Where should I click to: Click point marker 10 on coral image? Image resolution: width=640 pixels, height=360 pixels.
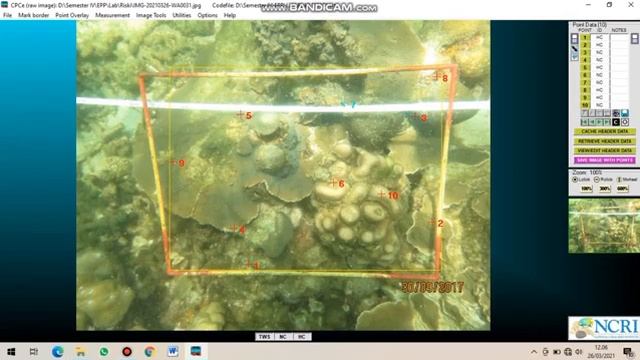point(382,195)
